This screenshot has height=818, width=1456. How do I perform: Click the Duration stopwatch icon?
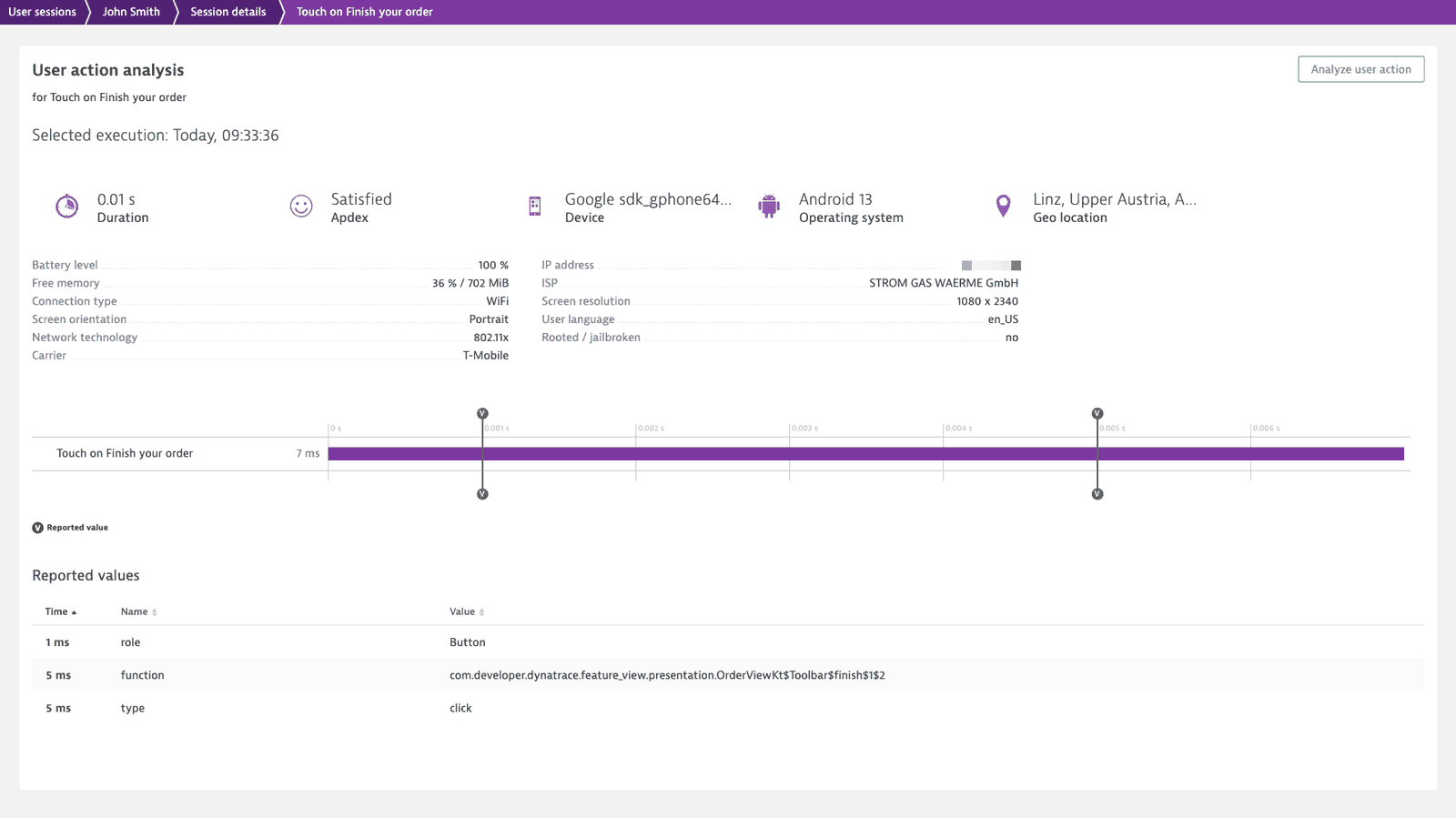click(x=67, y=207)
